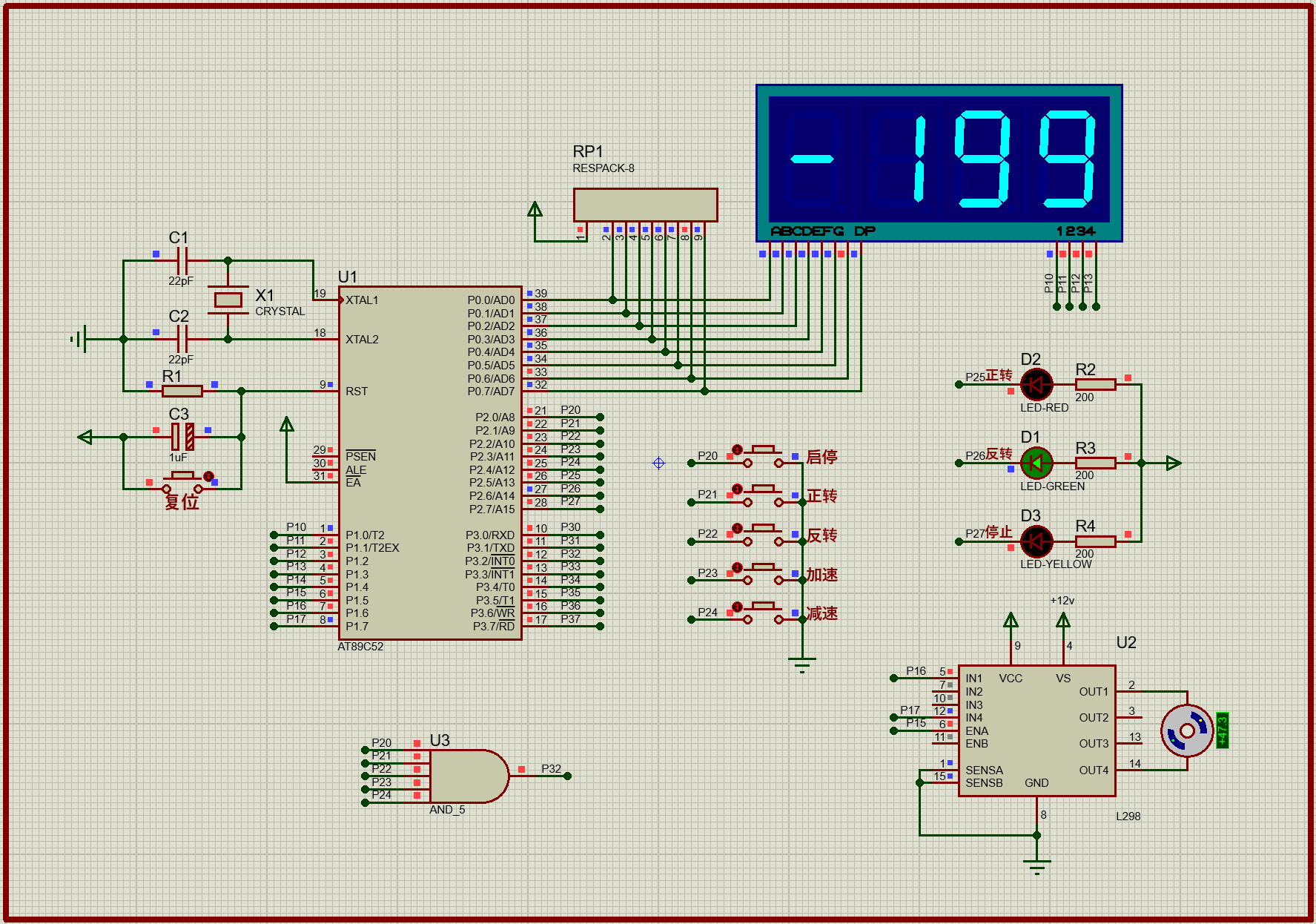
Task: Select the DC motor symbol
Action: (1186, 730)
